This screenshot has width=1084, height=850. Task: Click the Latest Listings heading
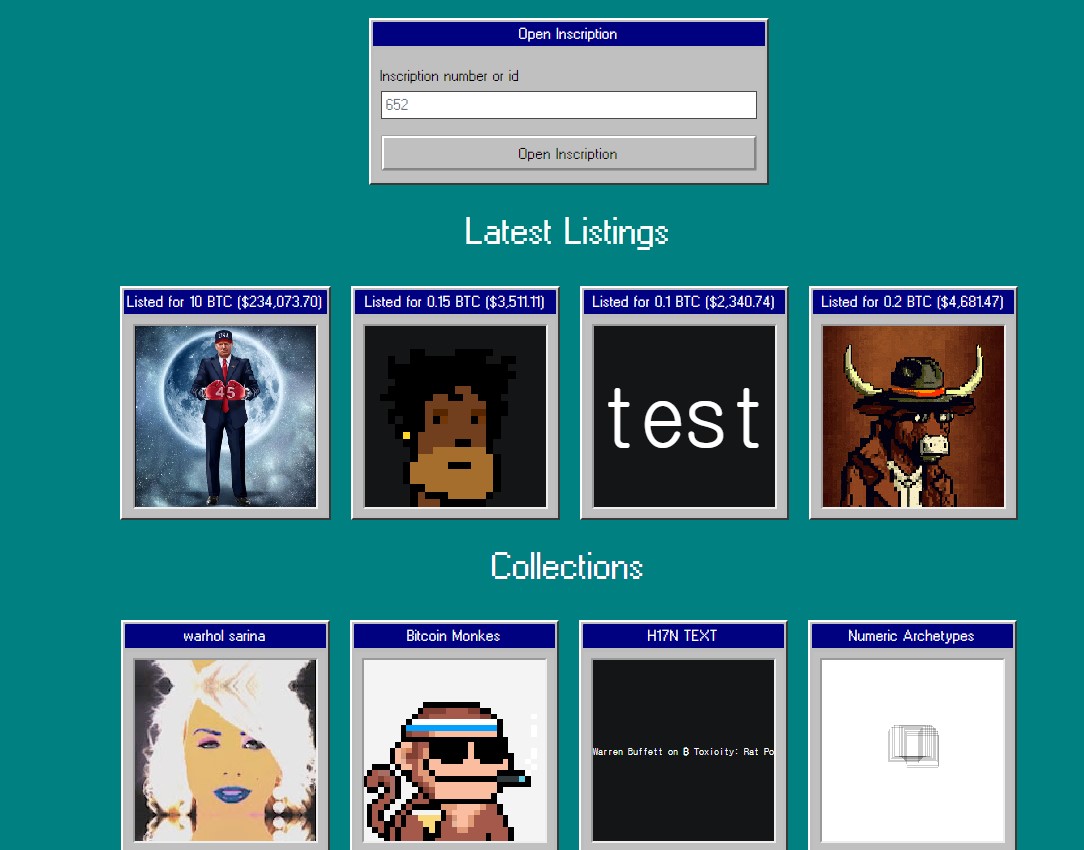point(566,232)
